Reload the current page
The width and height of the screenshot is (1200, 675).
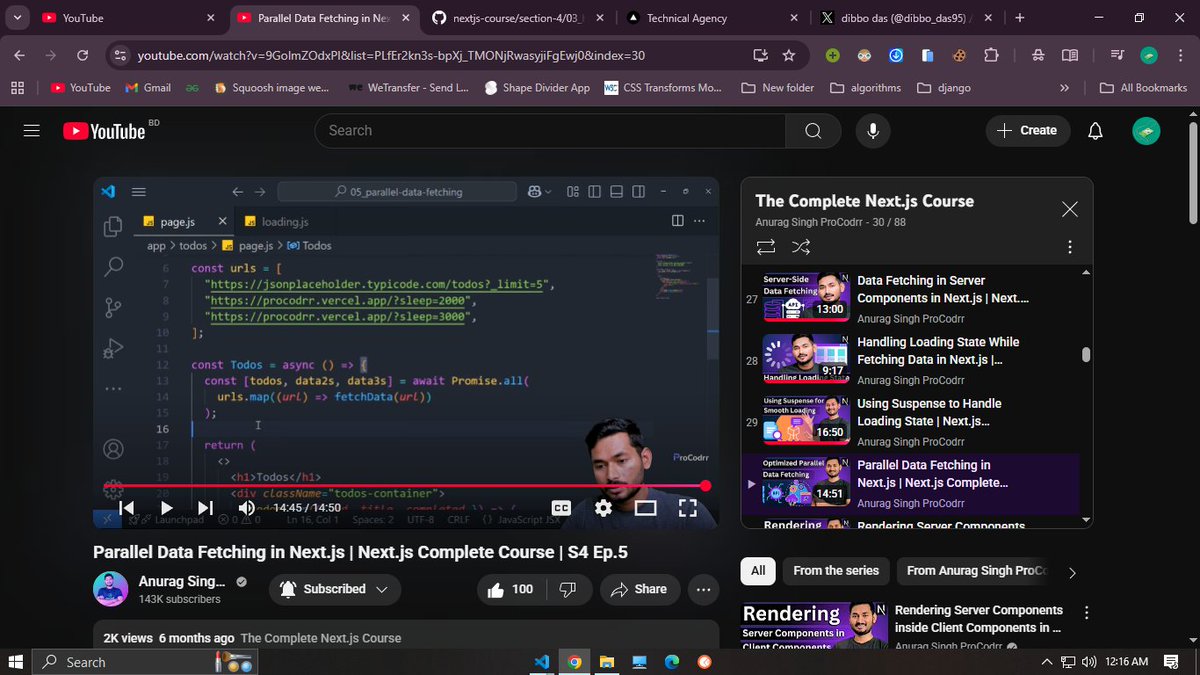[83, 56]
